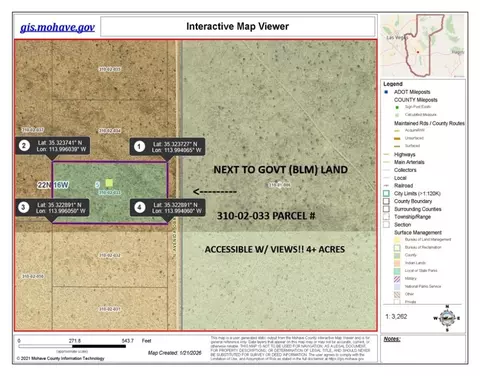Click the 22N 16W township label
Viewport: 480px width, 376px height.
click(53, 185)
